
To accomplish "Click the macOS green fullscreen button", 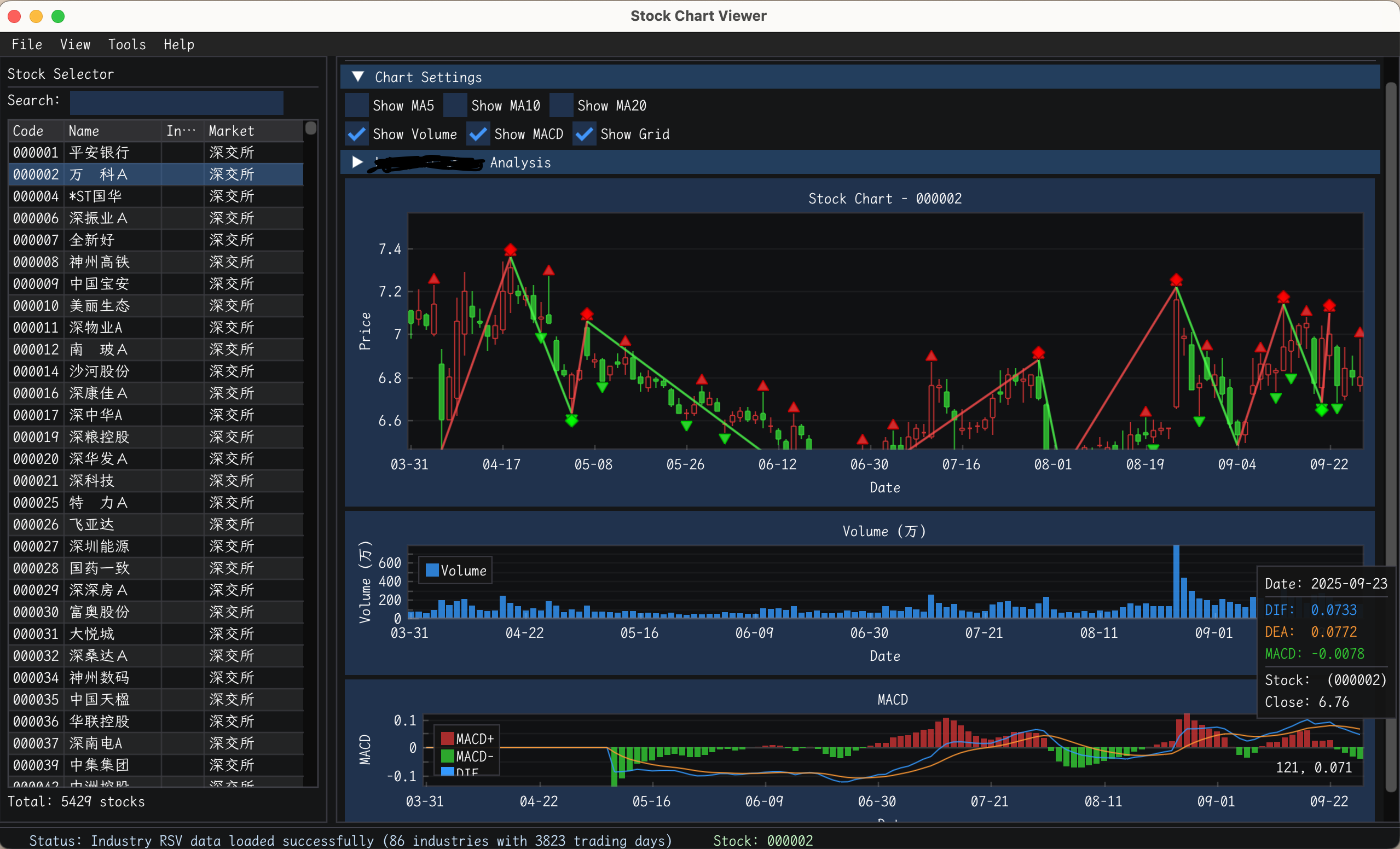I will 58,16.
